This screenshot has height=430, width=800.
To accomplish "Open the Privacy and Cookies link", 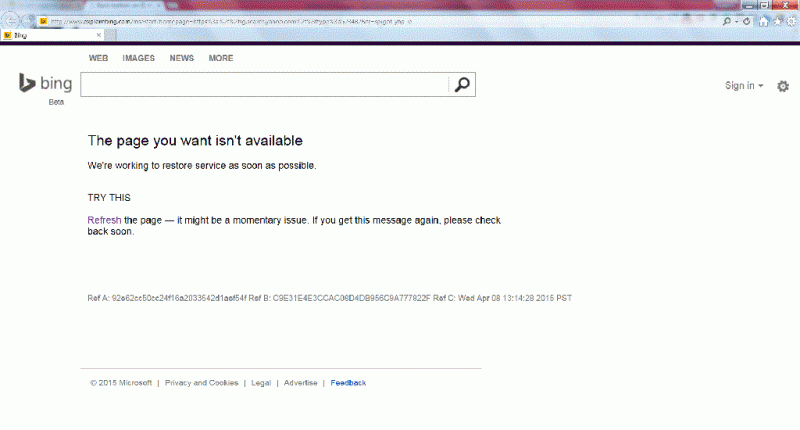I will click(x=201, y=383).
